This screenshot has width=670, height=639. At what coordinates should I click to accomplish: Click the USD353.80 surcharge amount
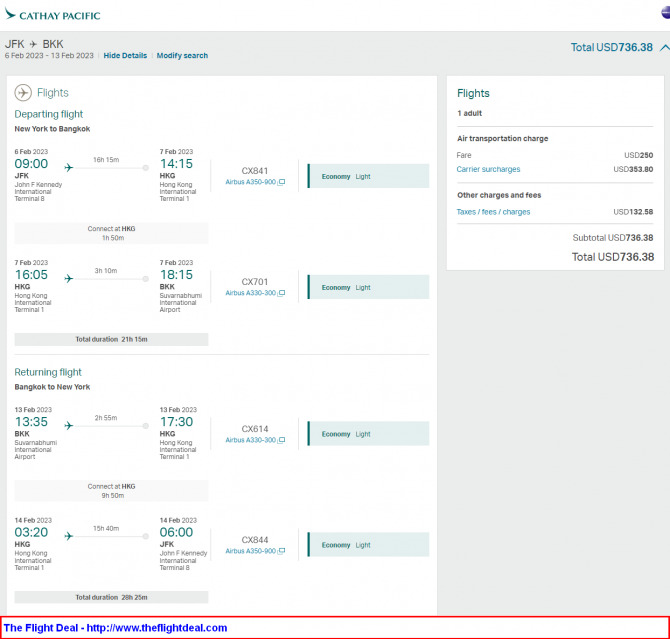pyautogui.click(x=633, y=169)
